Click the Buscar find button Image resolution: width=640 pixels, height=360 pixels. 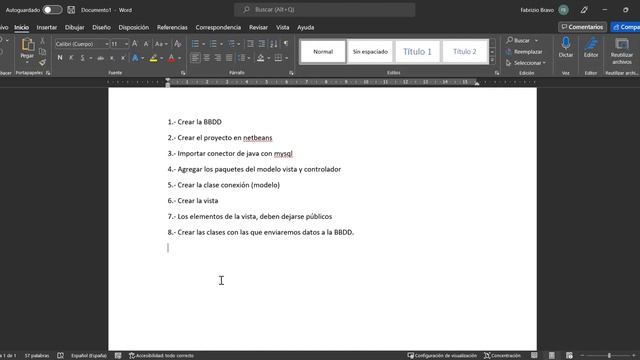coord(518,40)
